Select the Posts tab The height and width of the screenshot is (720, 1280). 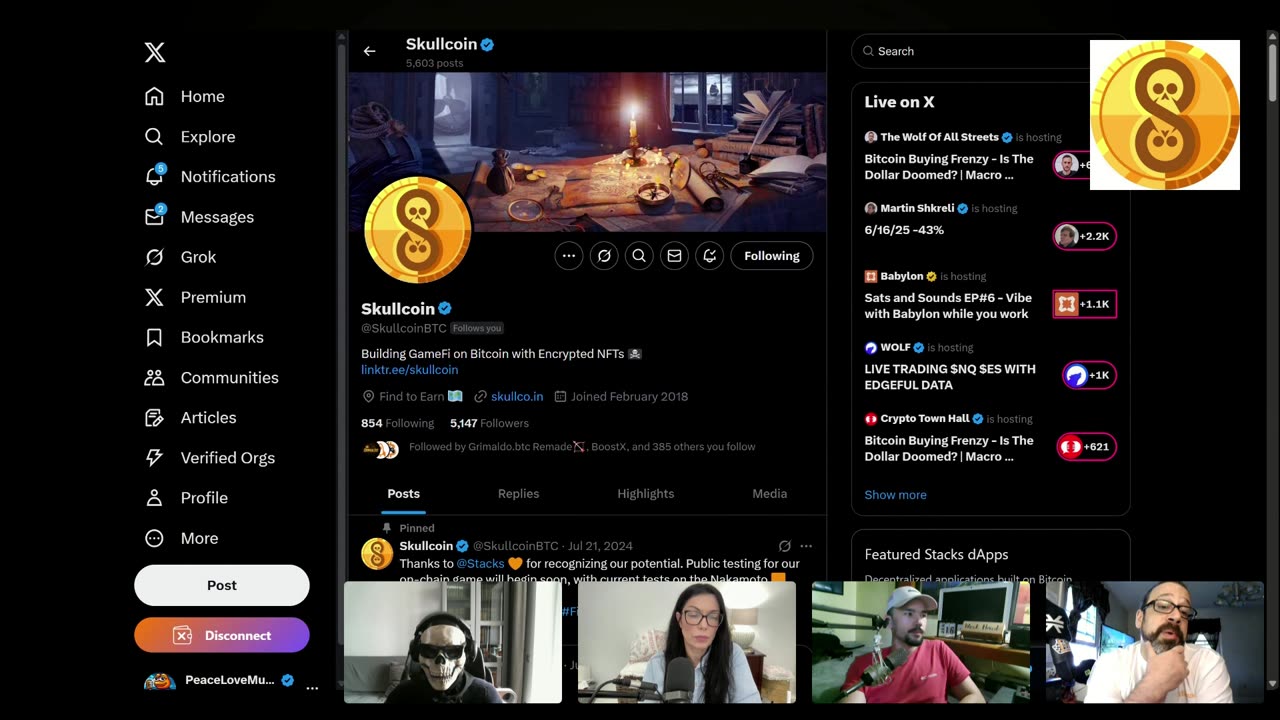tap(404, 494)
